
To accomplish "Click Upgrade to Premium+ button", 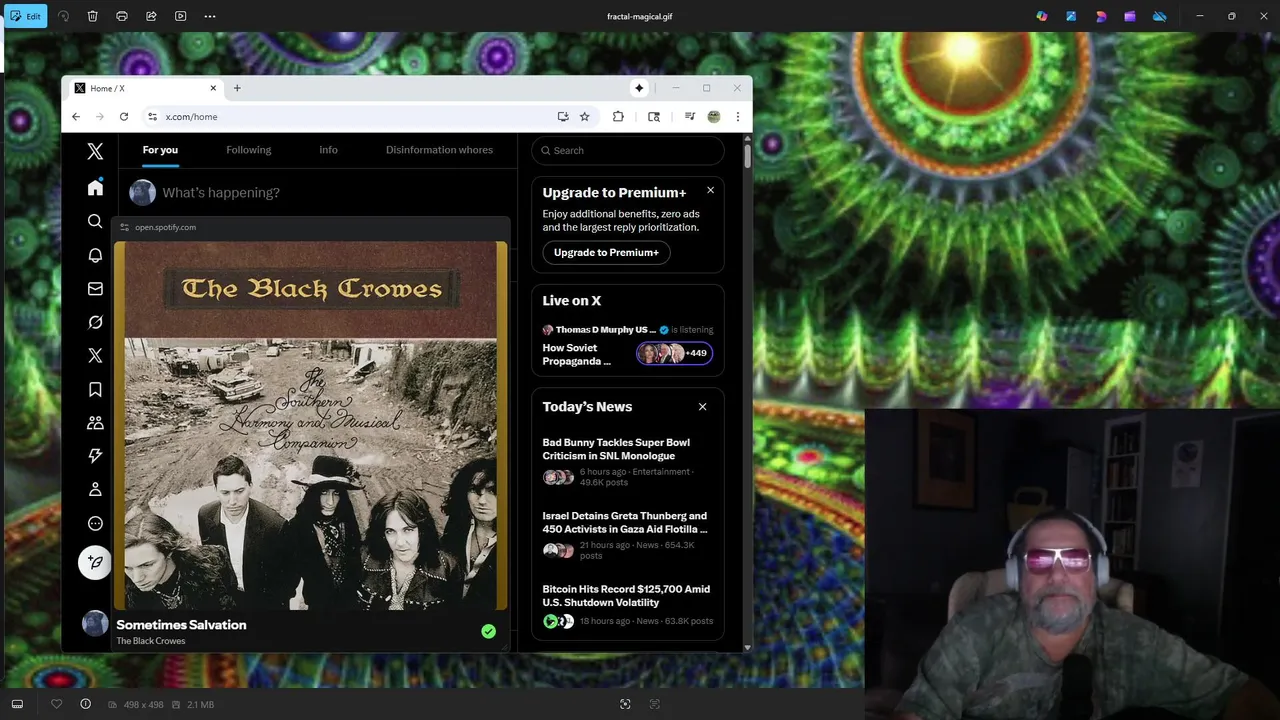I will pyautogui.click(x=606, y=253).
